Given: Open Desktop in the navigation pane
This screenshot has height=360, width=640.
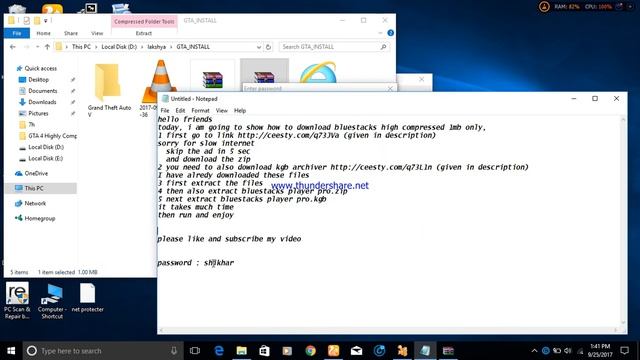Looking at the screenshot, I should [38, 80].
